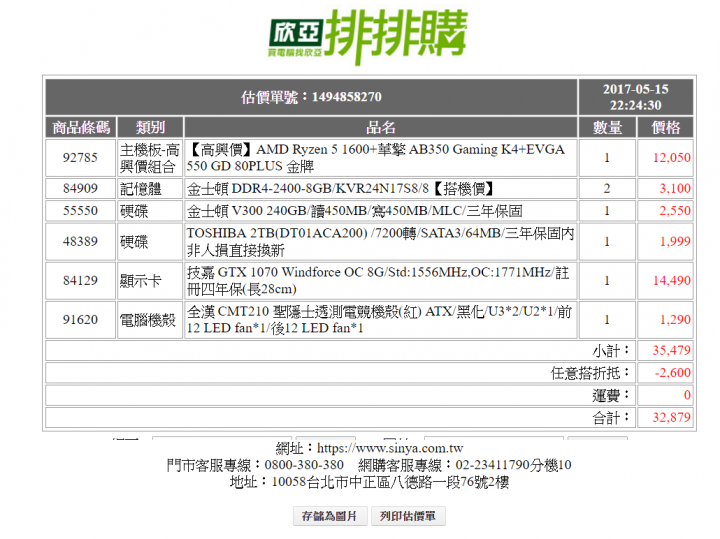Image resolution: width=720 pixels, height=539 pixels.
Task: Click the 主機板-高興價組合 category cell
Action: pyautogui.click(x=150, y=157)
